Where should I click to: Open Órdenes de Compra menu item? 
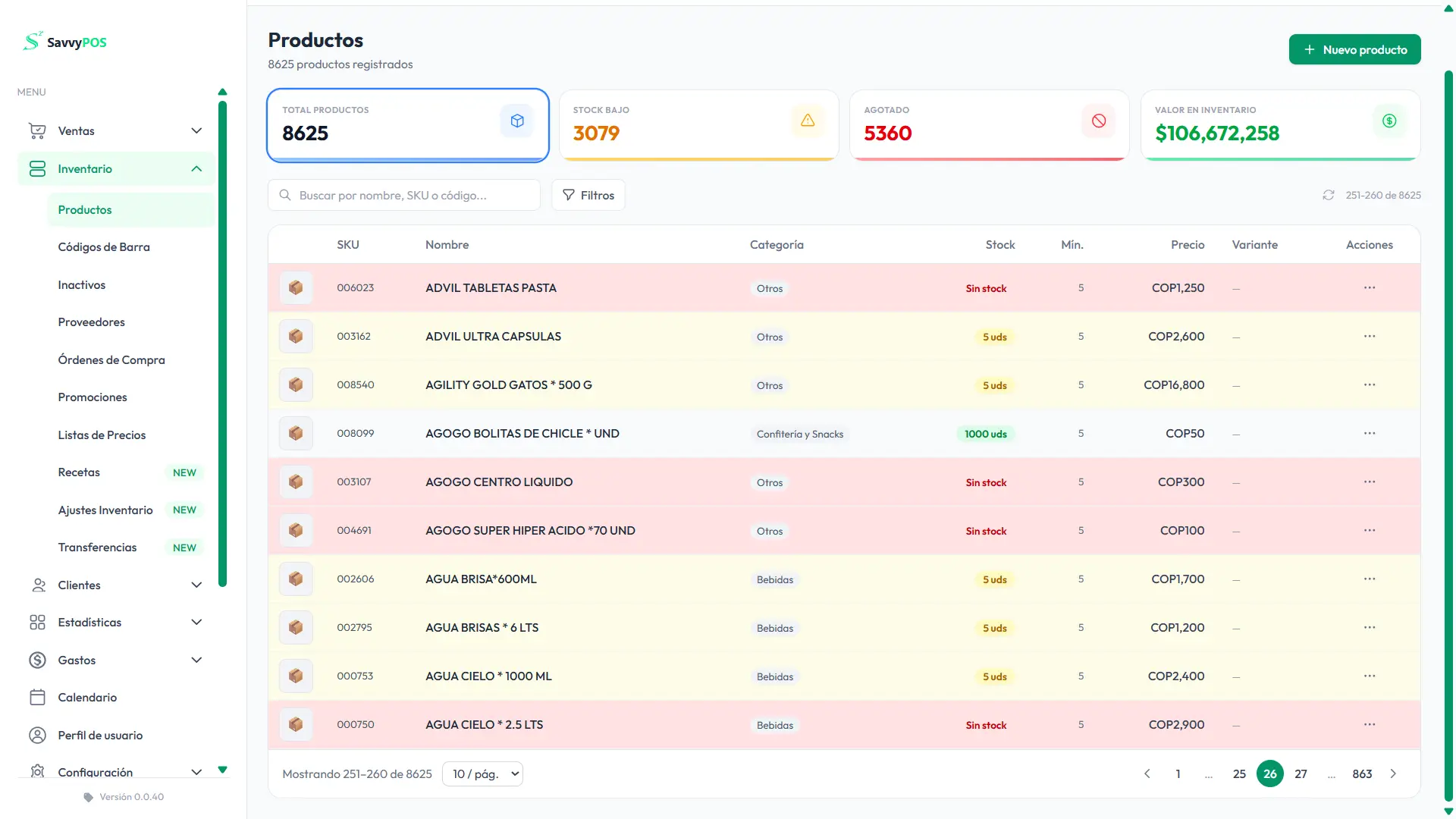tap(111, 360)
